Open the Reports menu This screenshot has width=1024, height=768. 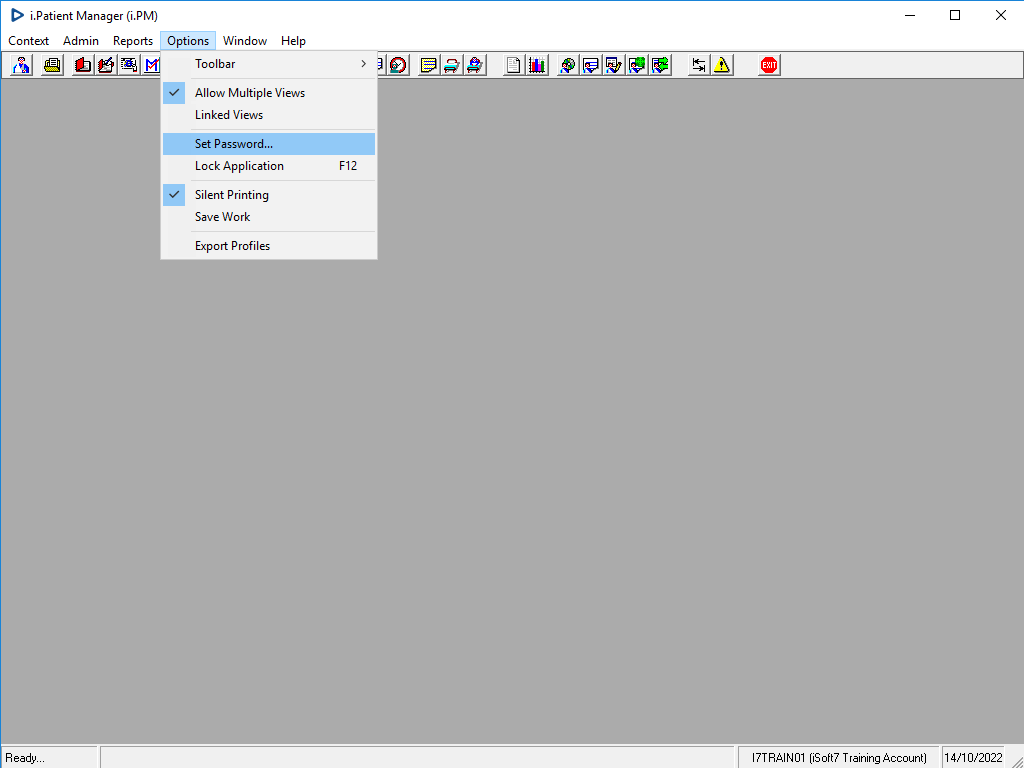133,40
